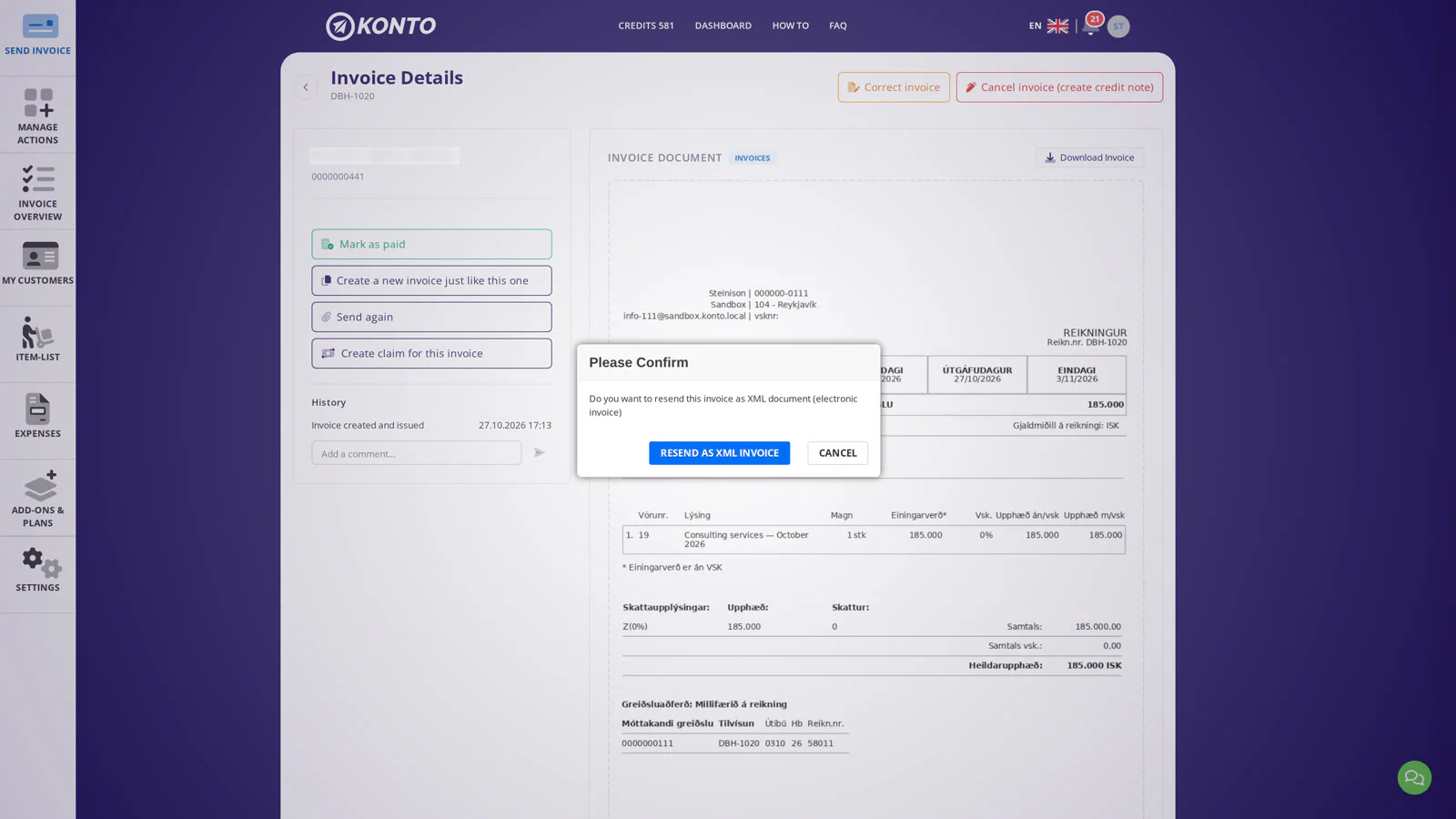Viewport: 1456px width, 819px height.
Task: Mark the invoice as paid
Action: pyautogui.click(x=431, y=244)
